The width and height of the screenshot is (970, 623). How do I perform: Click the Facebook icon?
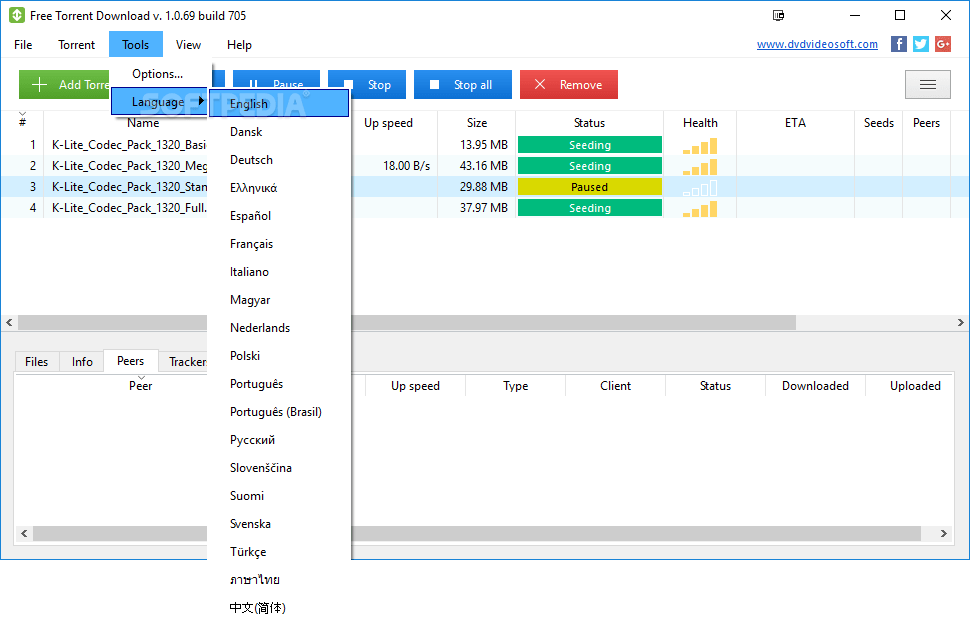898,44
